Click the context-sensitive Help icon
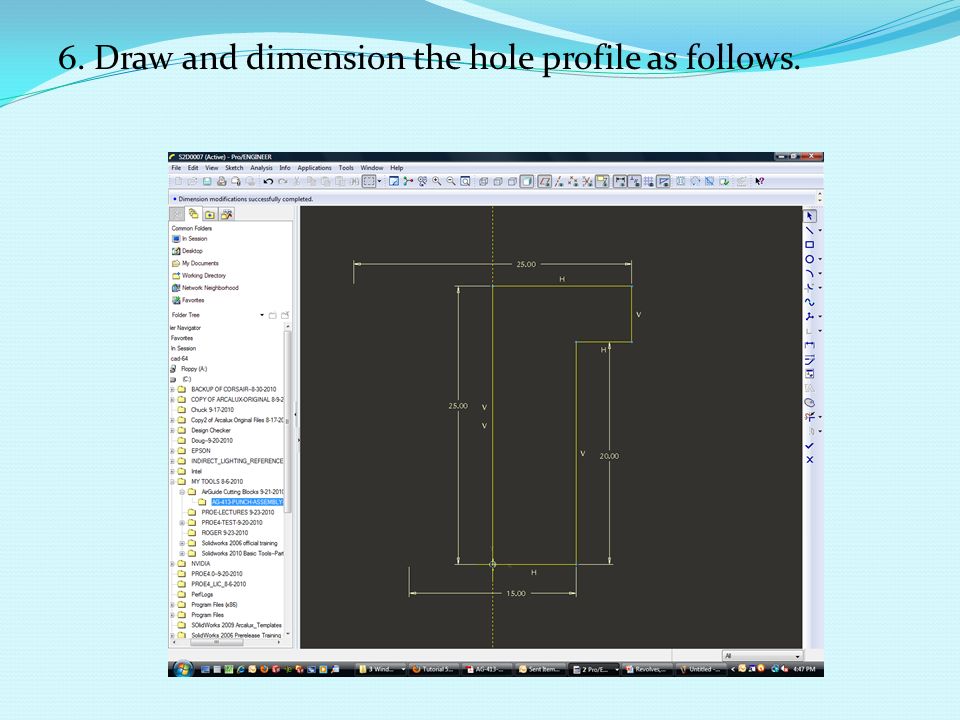Image resolution: width=960 pixels, height=720 pixels. [x=760, y=181]
